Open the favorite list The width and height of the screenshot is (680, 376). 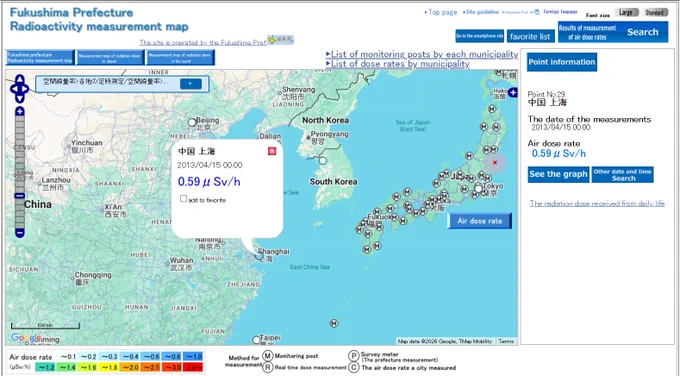click(530, 36)
